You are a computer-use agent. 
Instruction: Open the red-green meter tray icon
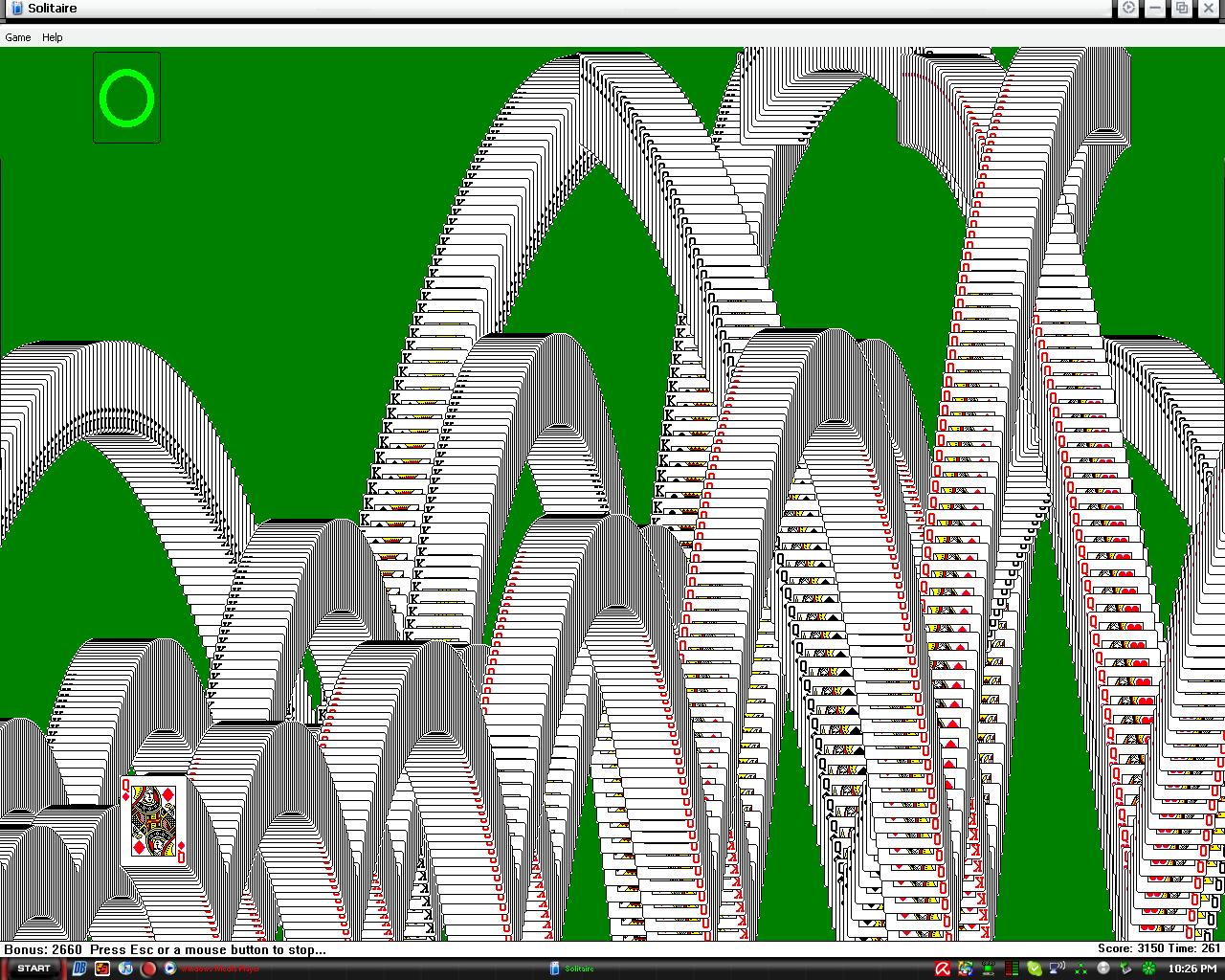pos(1012,969)
